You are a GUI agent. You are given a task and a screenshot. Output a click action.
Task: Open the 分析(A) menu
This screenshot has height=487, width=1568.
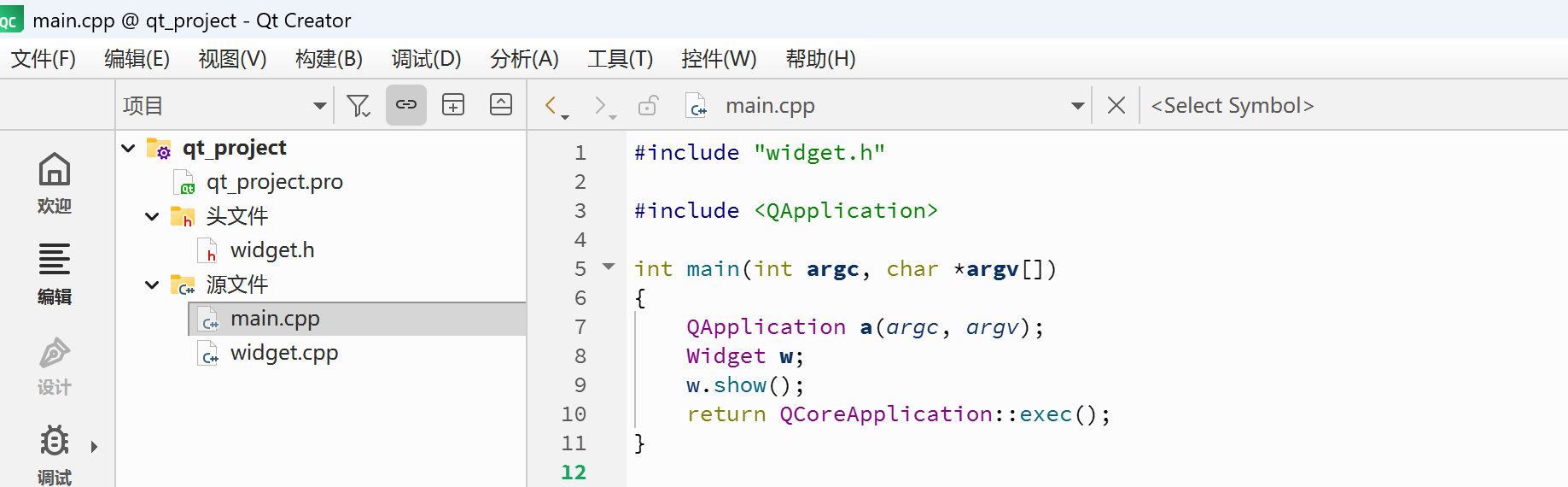(x=524, y=59)
